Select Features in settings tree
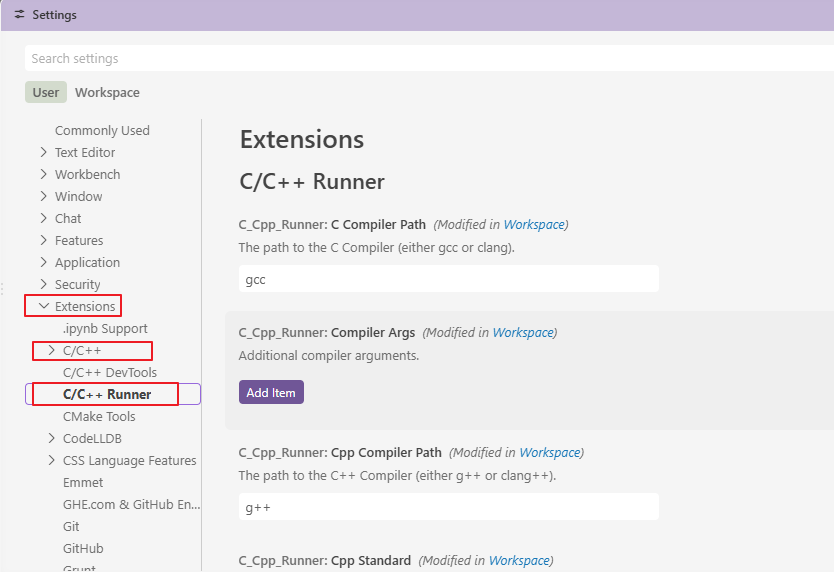Viewport: 834px width, 572px height. click(79, 241)
